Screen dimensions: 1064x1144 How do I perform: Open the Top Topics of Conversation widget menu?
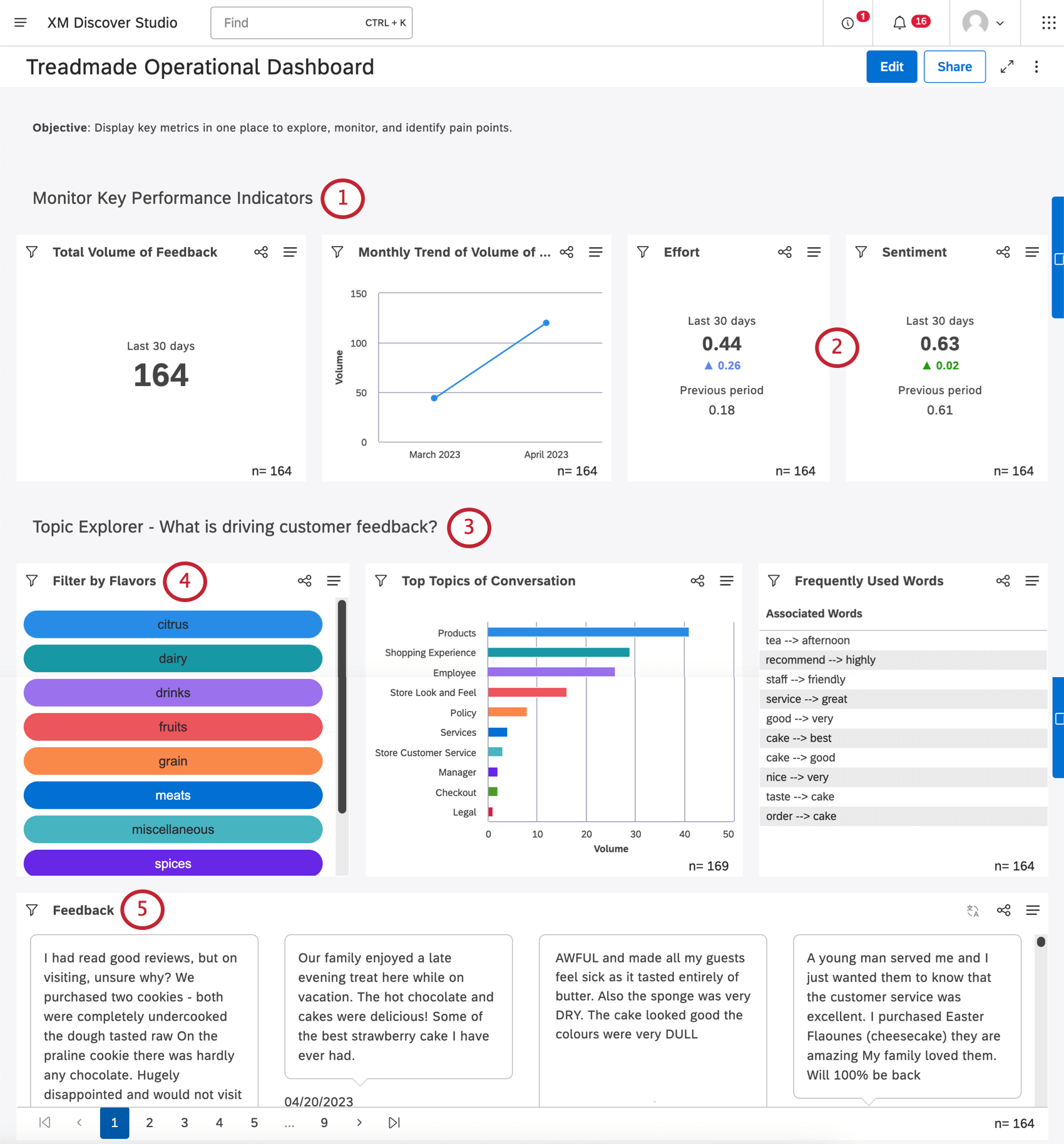click(726, 581)
